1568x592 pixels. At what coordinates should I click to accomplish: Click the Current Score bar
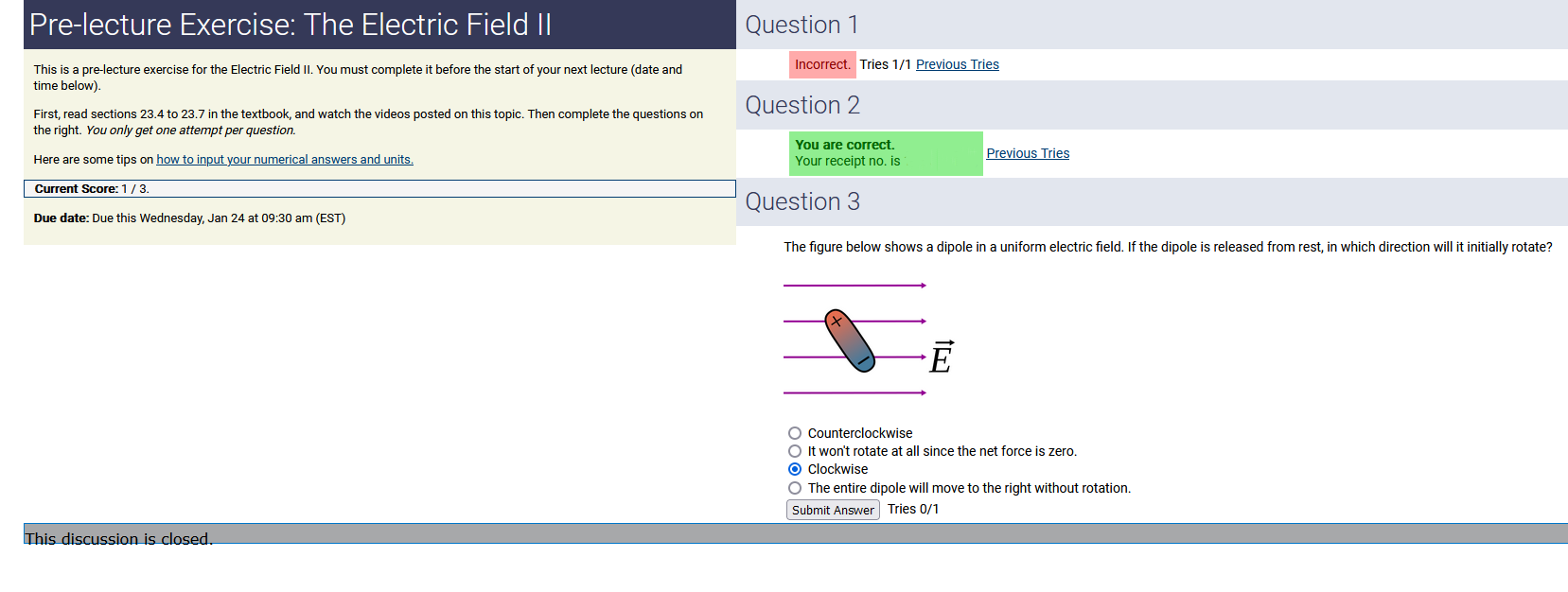point(379,189)
